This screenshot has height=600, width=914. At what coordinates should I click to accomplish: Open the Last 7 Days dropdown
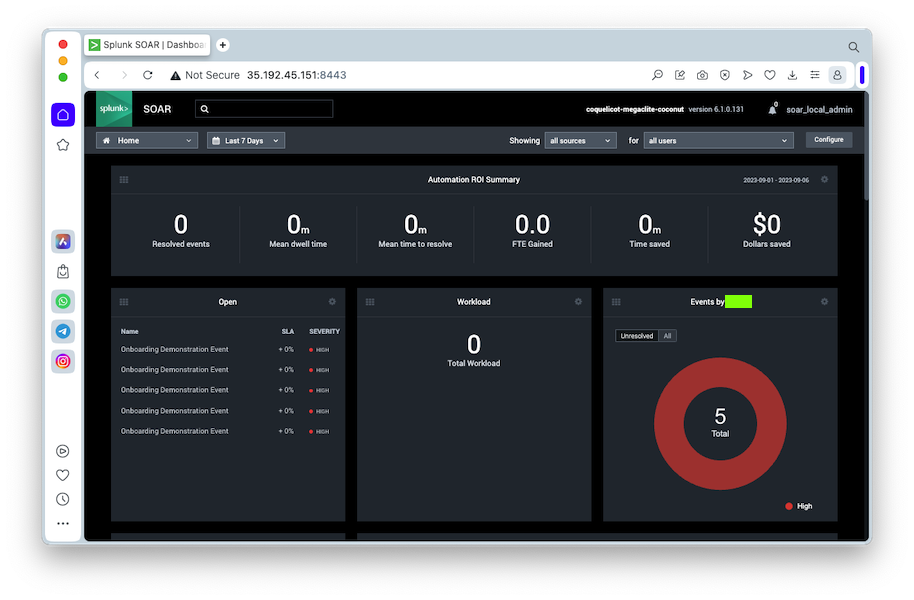[x=246, y=141]
